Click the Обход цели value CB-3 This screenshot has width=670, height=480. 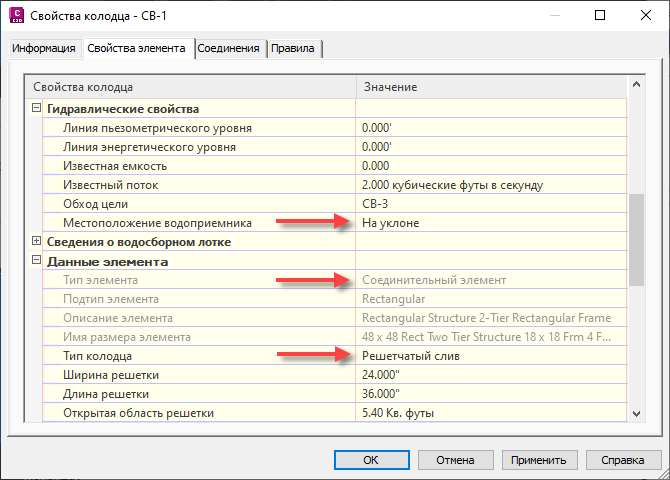[490, 204]
